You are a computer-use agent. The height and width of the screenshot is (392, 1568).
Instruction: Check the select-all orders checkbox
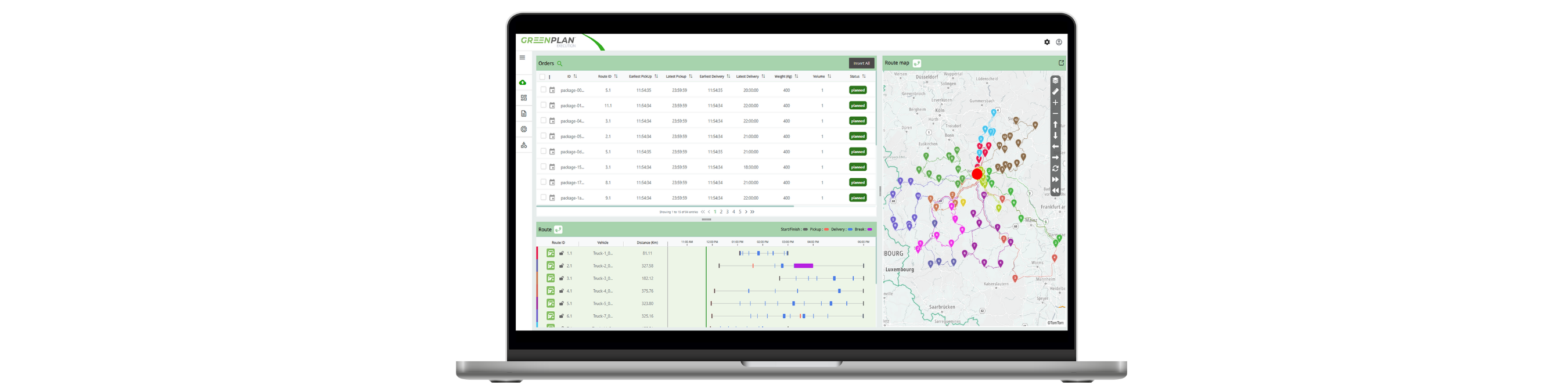click(x=542, y=77)
